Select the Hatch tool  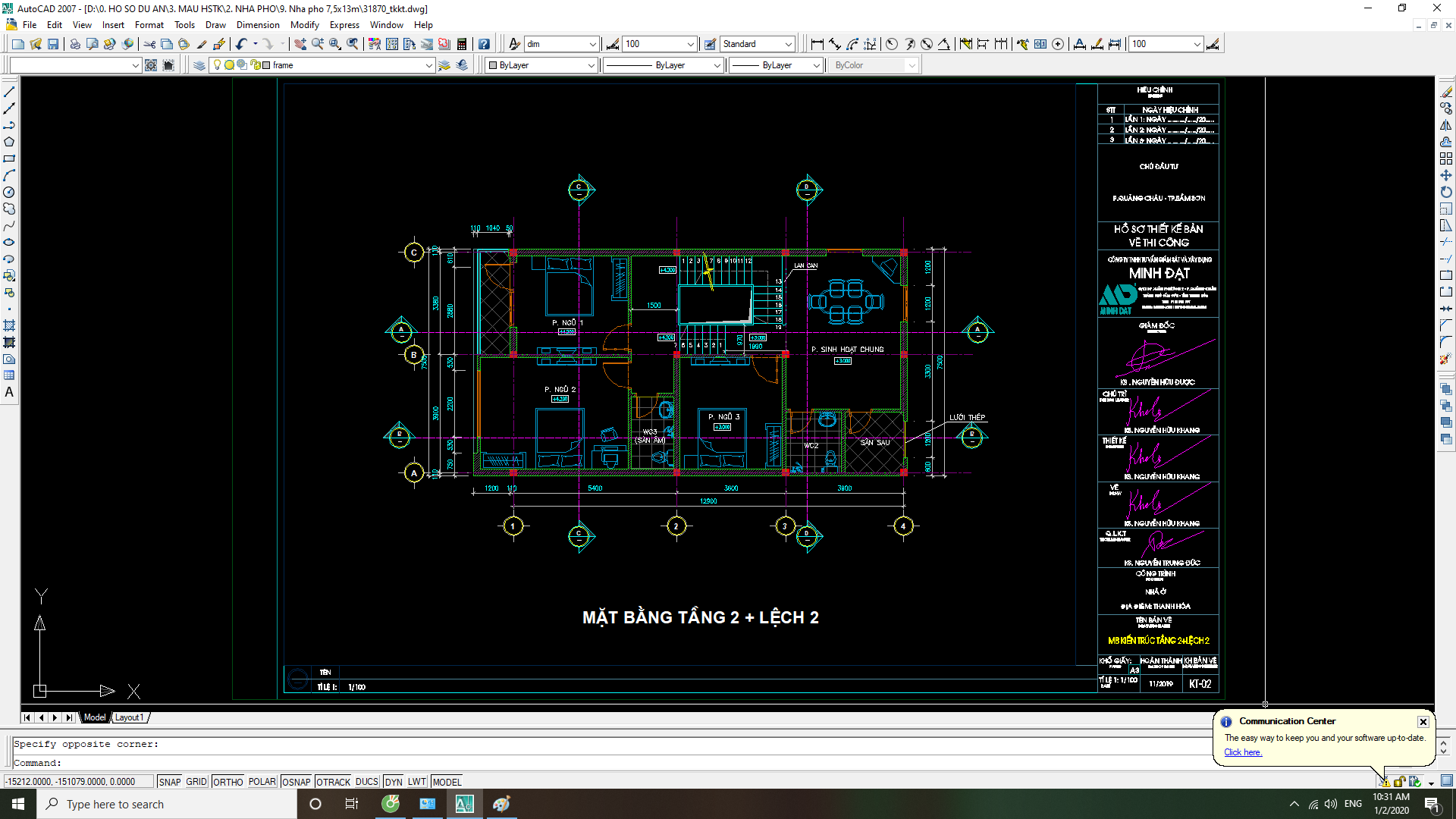click(x=9, y=325)
